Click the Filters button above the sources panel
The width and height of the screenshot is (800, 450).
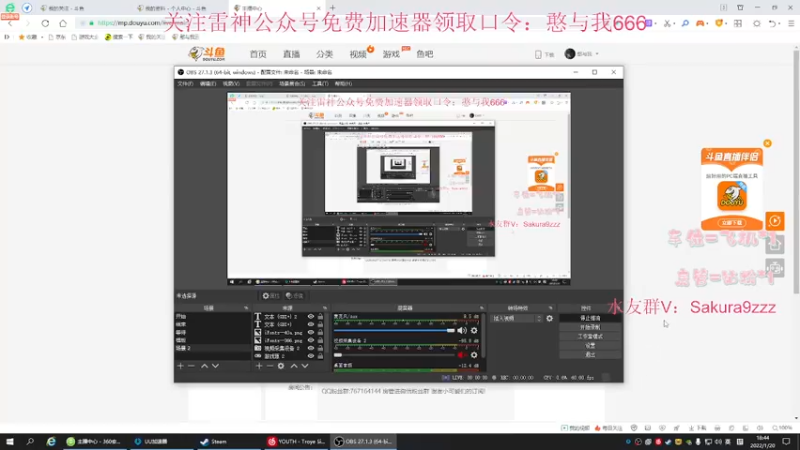coord(294,296)
